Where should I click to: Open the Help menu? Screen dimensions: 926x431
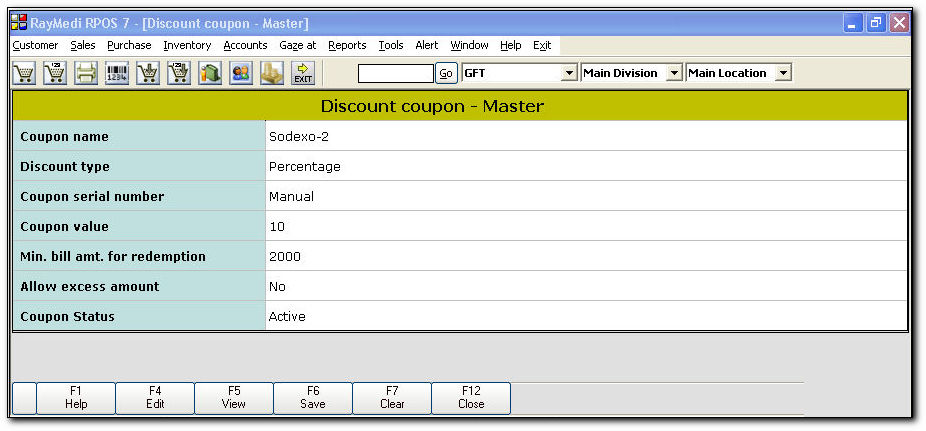(x=511, y=45)
